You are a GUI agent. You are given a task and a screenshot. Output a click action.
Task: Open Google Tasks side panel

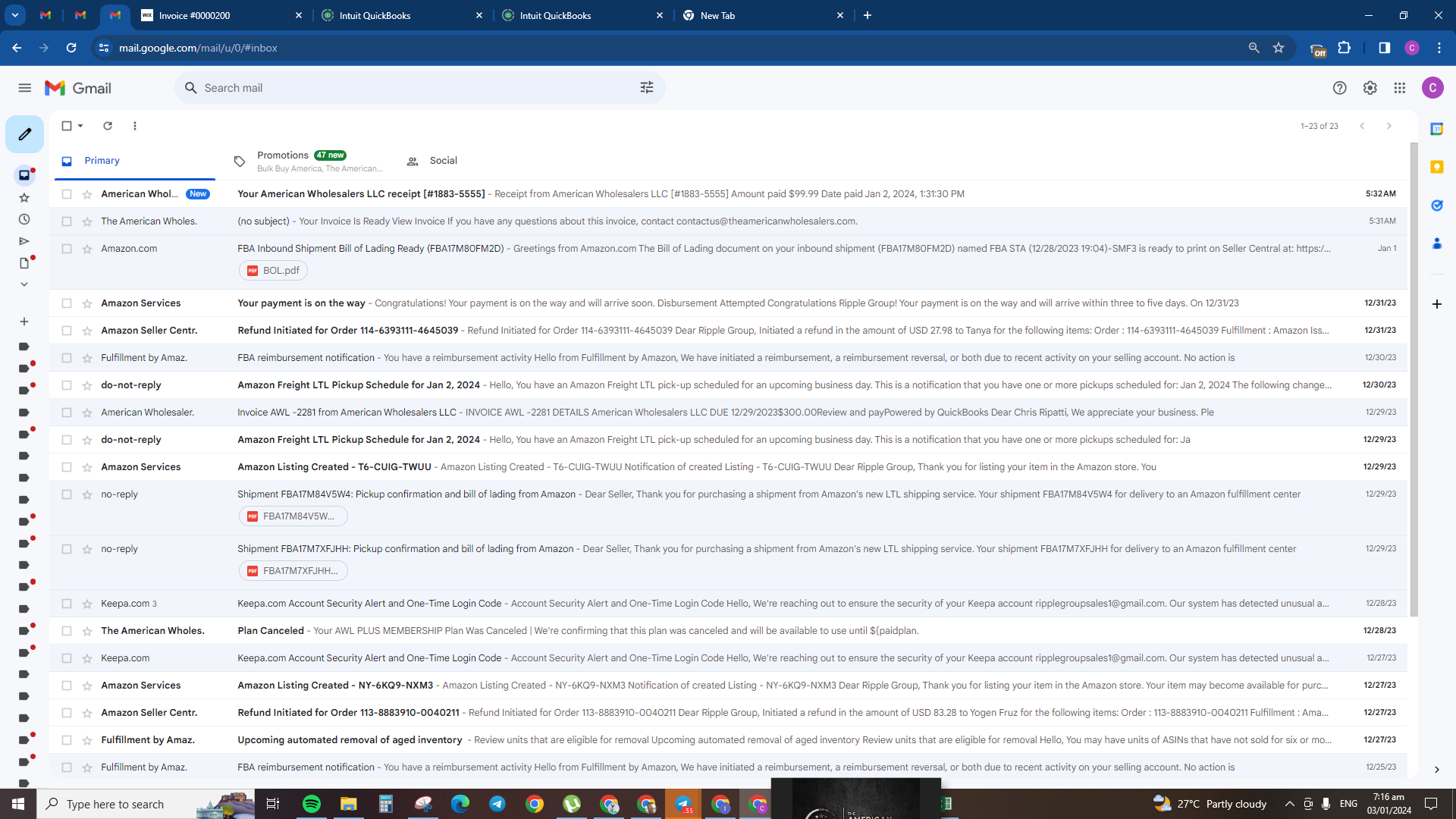(1436, 206)
